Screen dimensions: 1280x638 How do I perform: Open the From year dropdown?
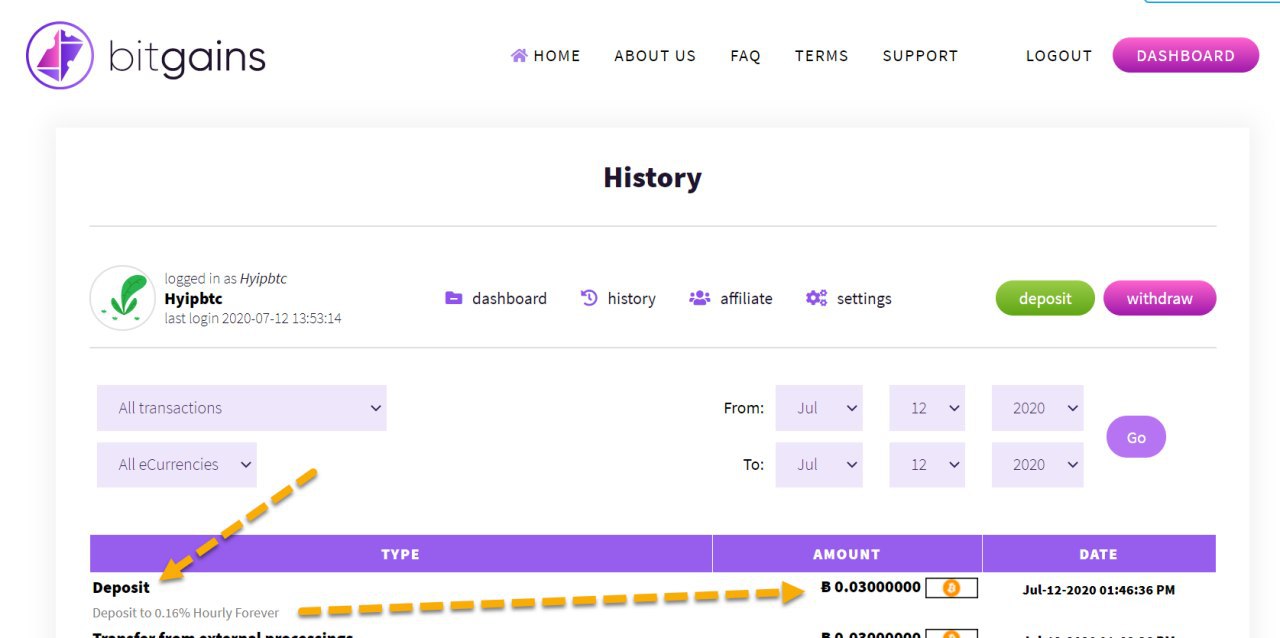coord(1037,408)
